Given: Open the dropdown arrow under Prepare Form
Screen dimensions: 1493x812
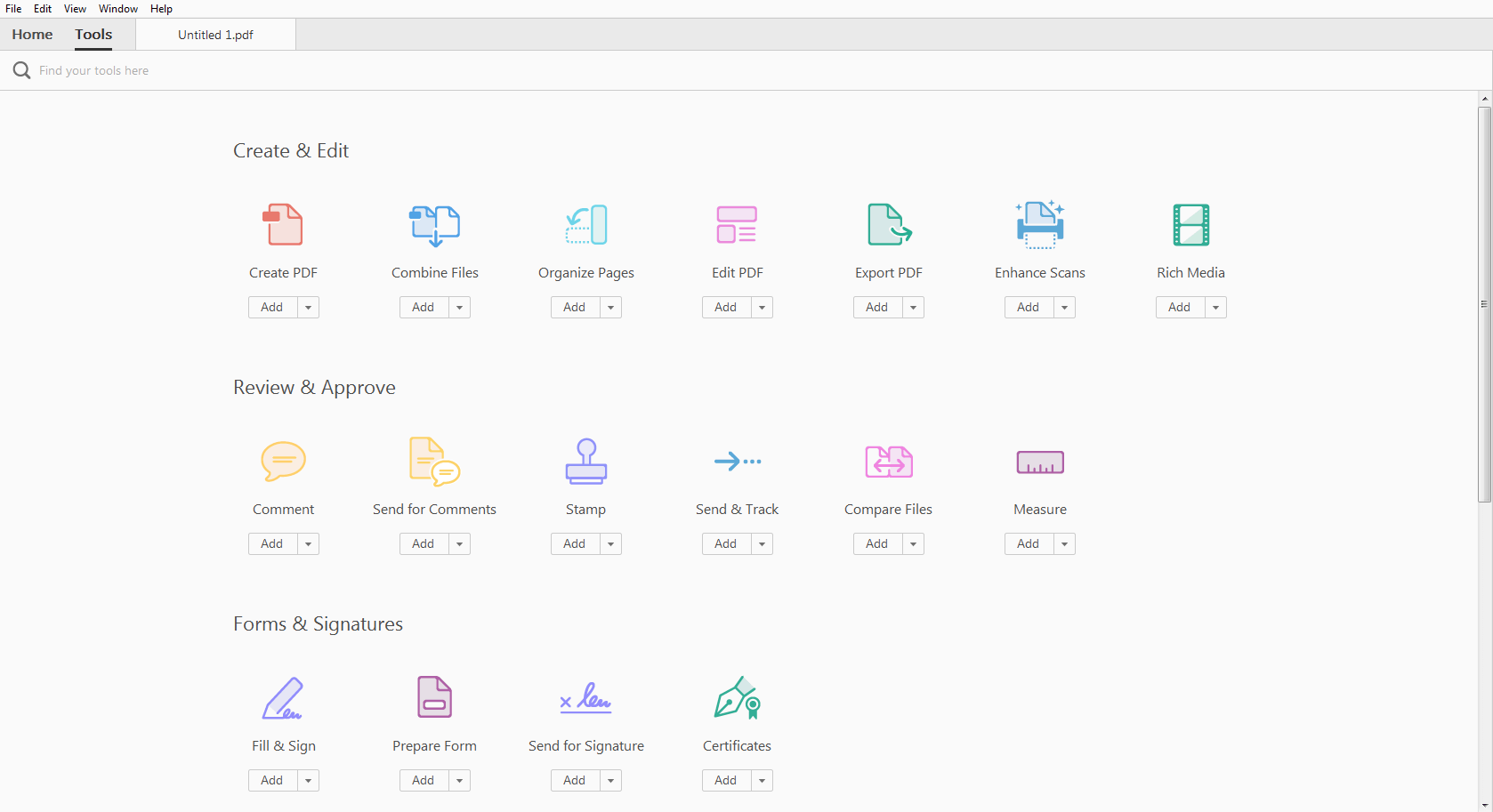Looking at the screenshot, I should click(459, 780).
